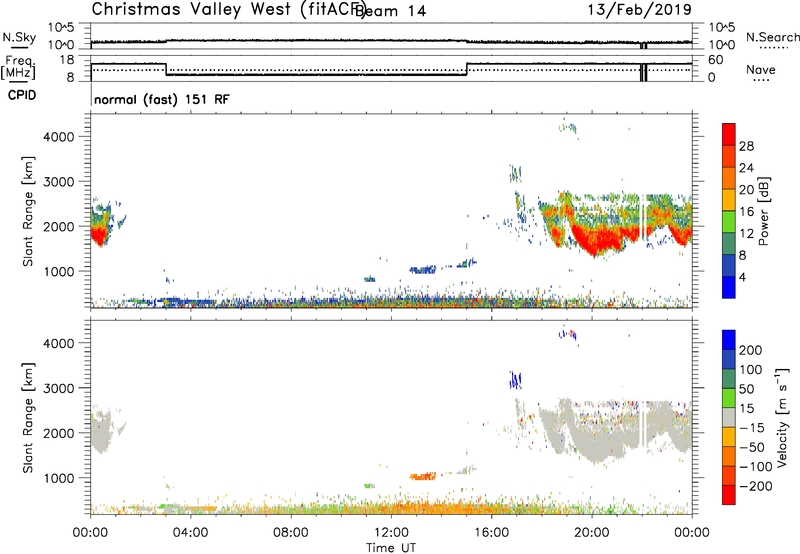Viewport: 800px width, 554px height.
Task: Click the '24' power colorbar tick
Action: click(746, 168)
